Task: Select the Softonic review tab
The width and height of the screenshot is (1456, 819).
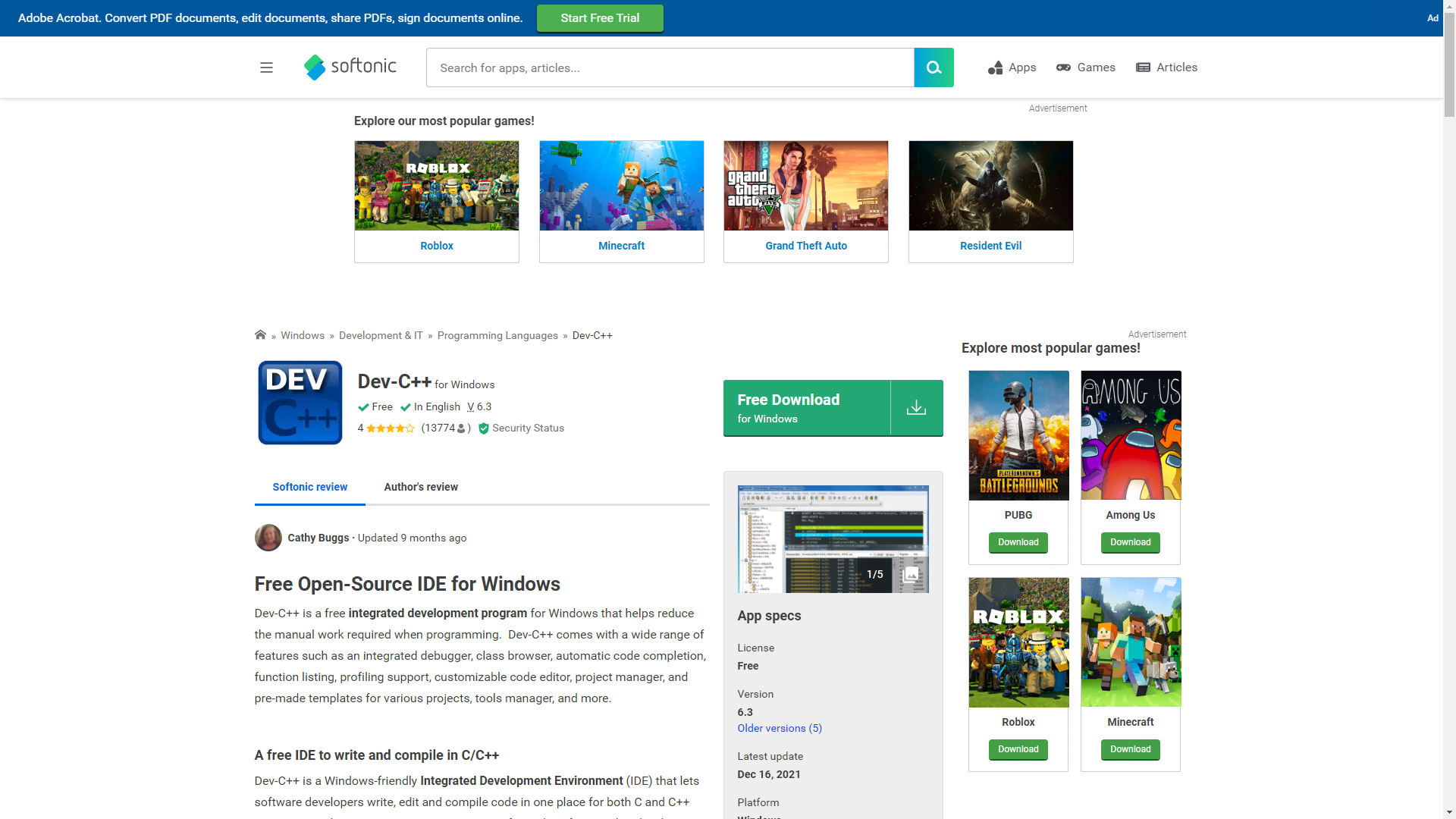Action: (309, 487)
